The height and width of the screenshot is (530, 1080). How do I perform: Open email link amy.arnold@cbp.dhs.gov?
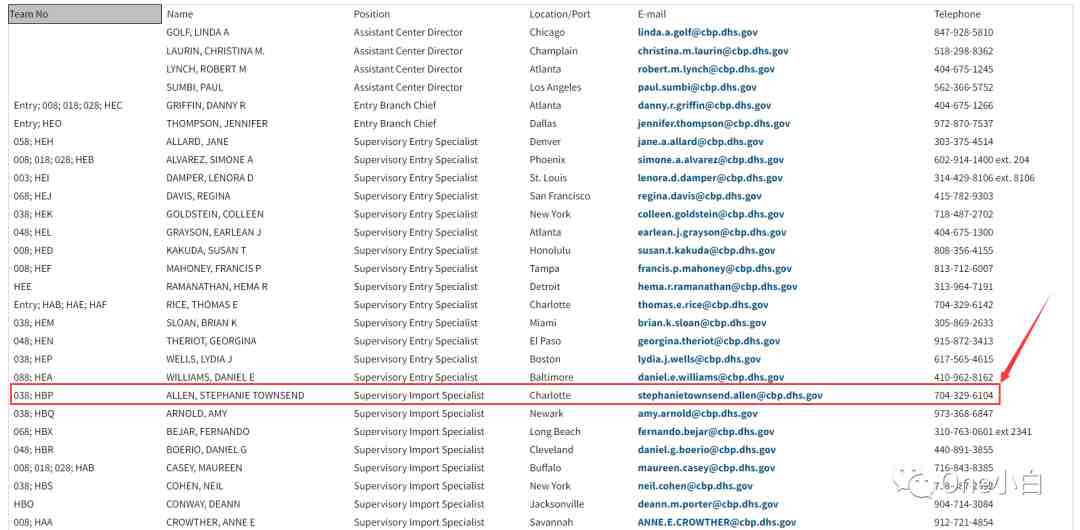[x=698, y=414]
